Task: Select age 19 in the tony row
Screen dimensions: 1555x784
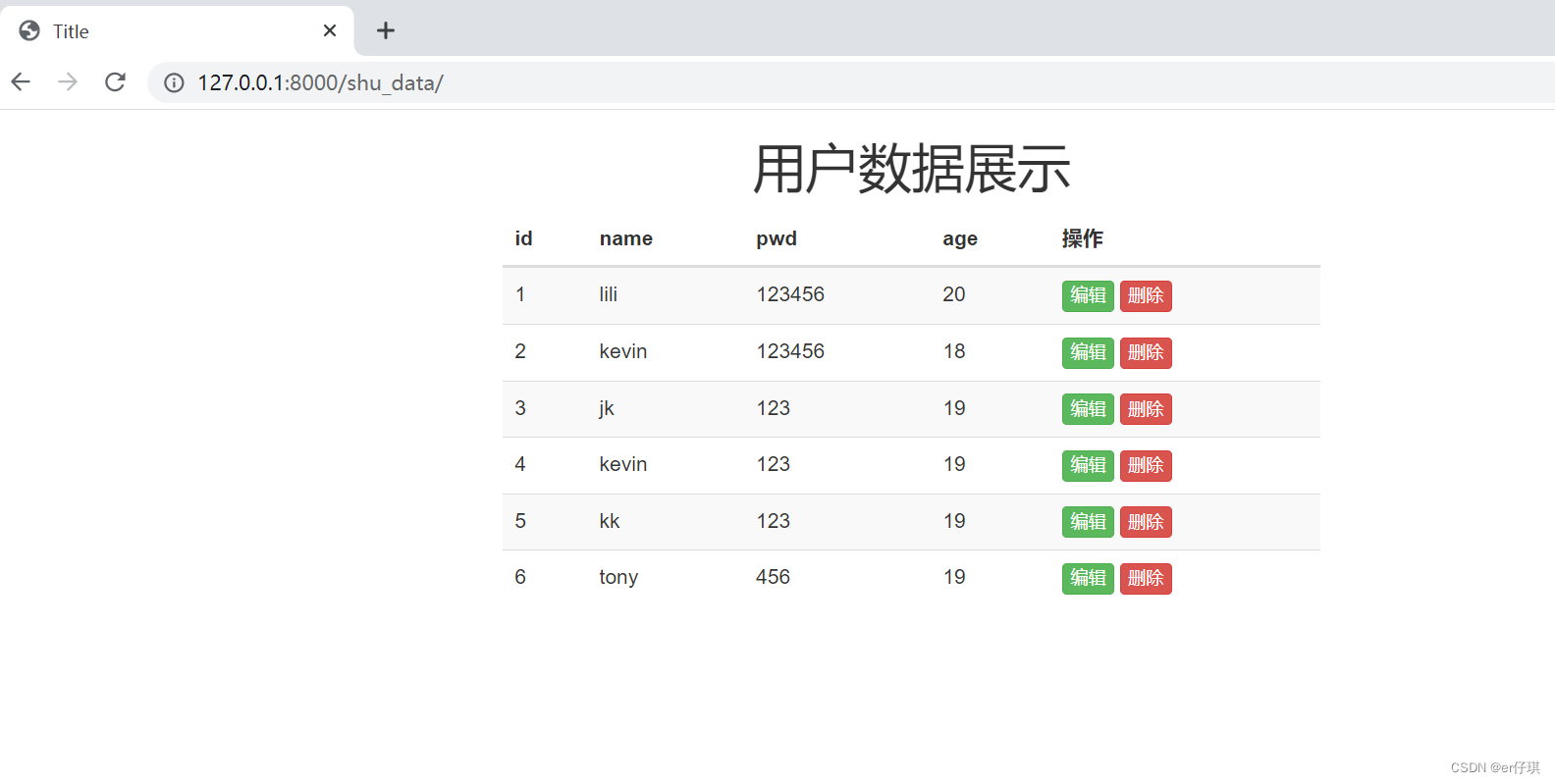Action: pyautogui.click(x=954, y=577)
